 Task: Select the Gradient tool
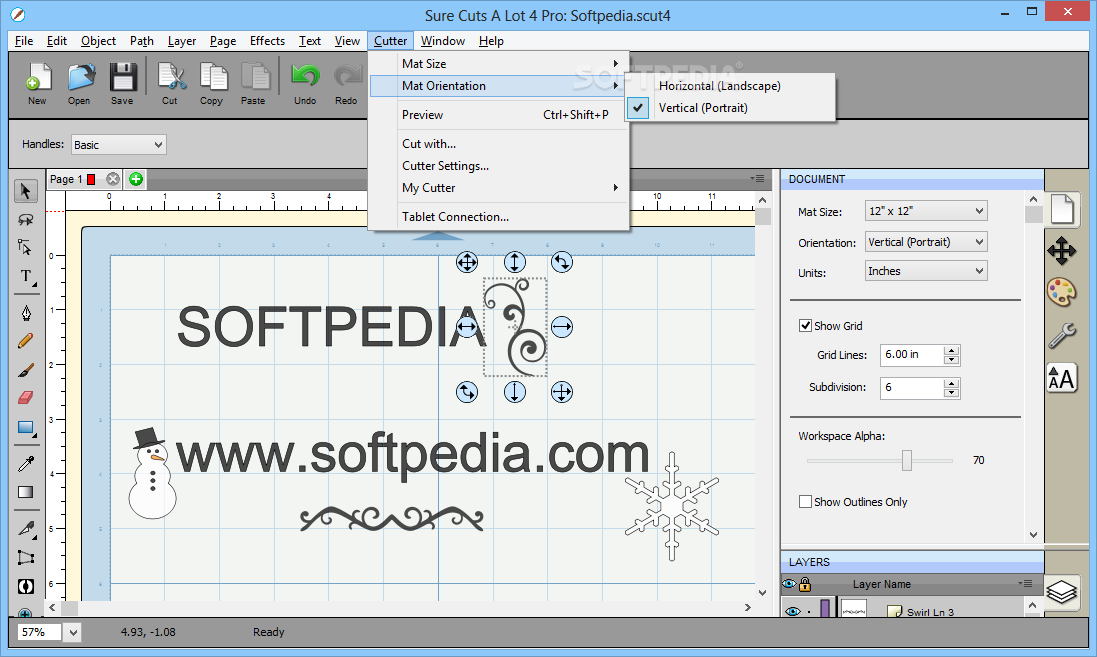click(26, 492)
